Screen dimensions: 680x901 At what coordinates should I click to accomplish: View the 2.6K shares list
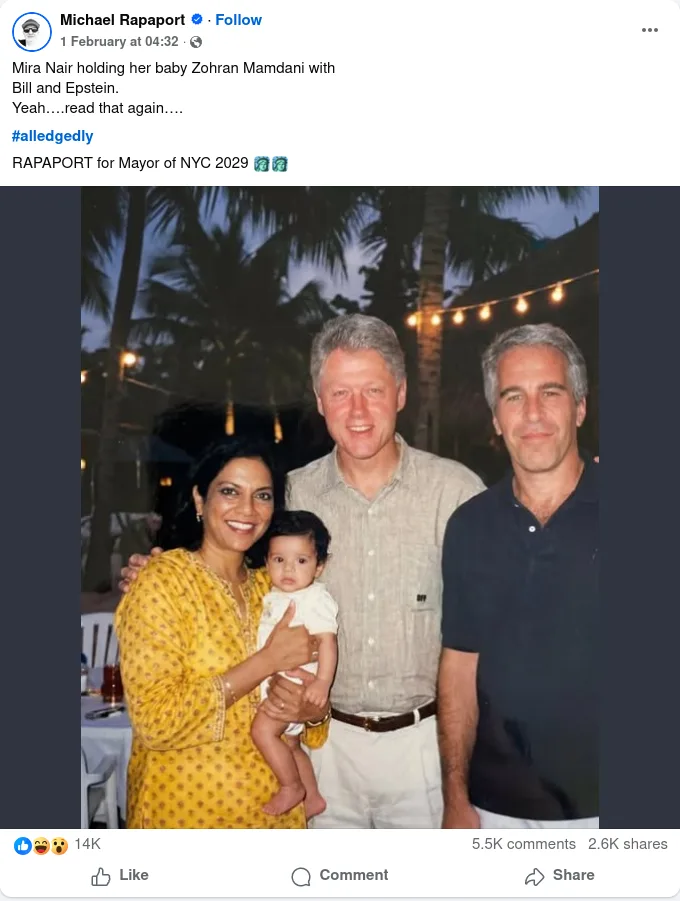coord(628,844)
